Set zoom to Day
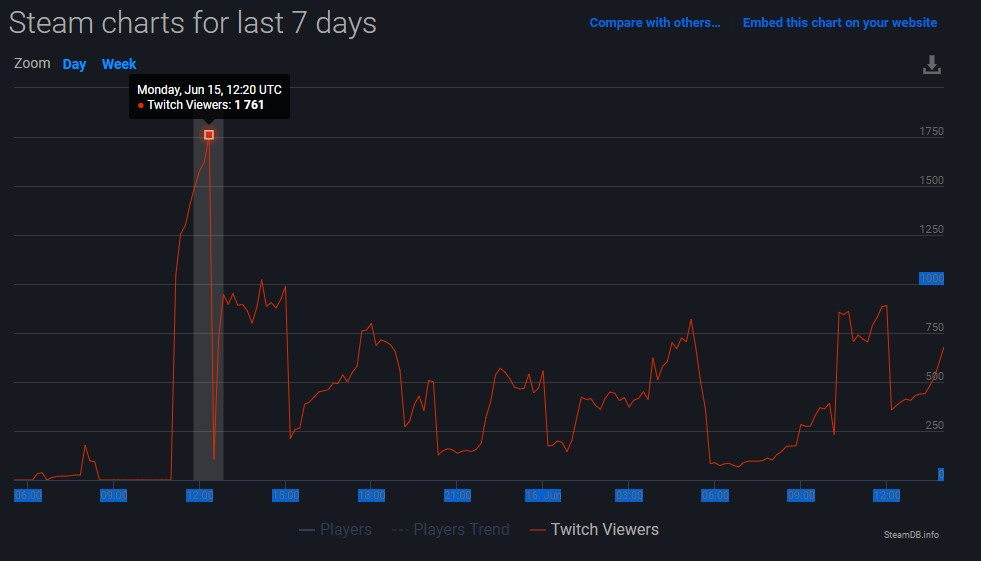The height and width of the screenshot is (561, 981). pos(74,64)
